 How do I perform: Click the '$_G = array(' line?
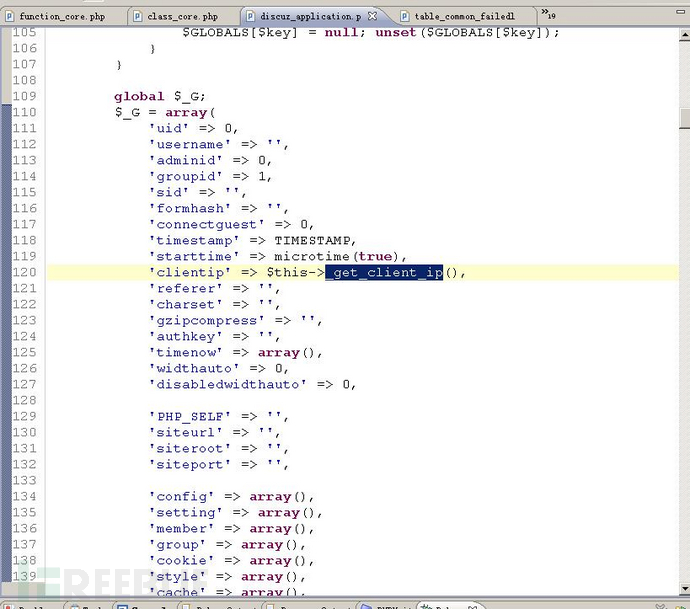tap(165, 112)
